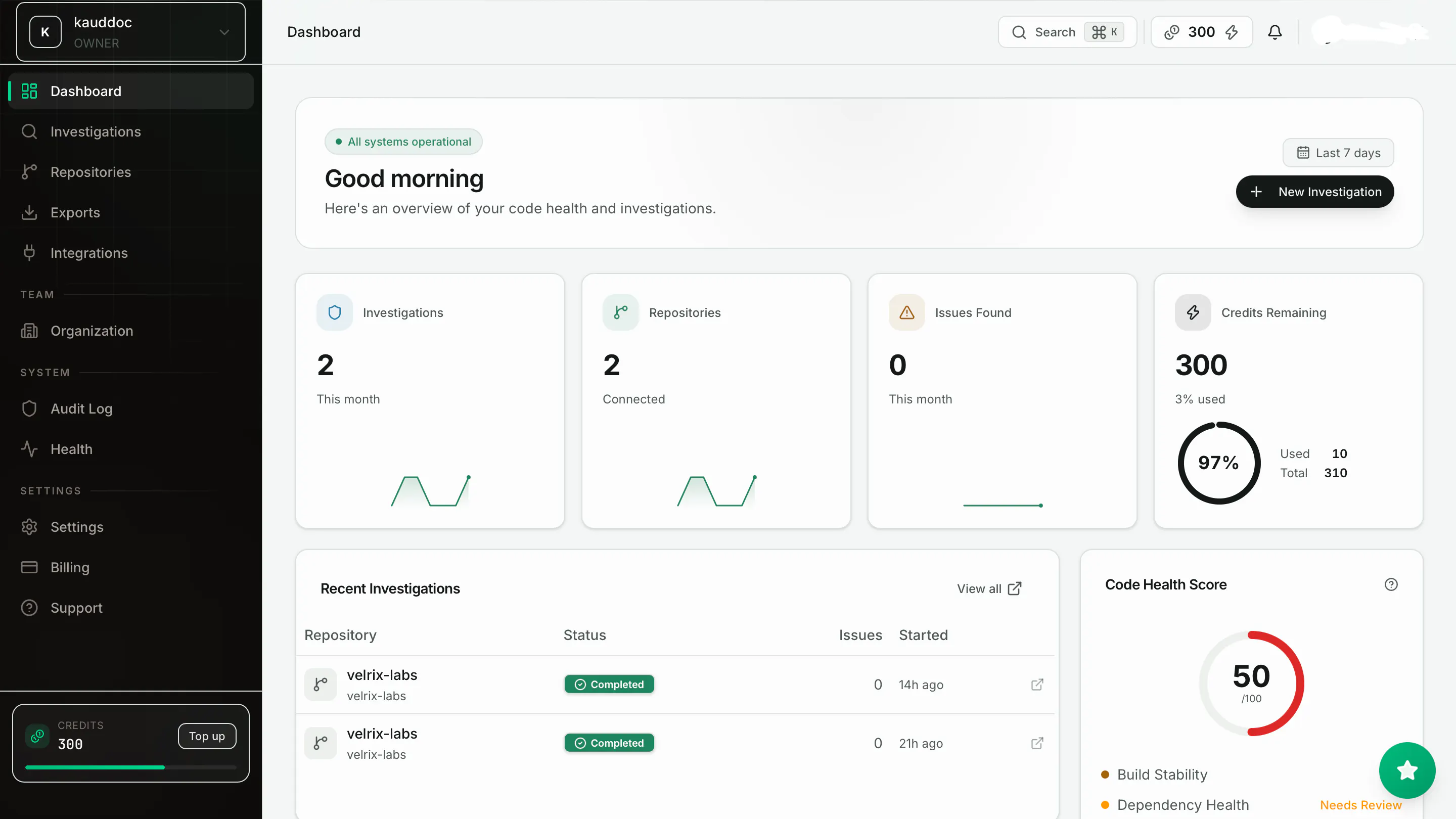The height and width of the screenshot is (819, 1456).
Task: Click the header 300 credits pill
Action: (1202, 32)
